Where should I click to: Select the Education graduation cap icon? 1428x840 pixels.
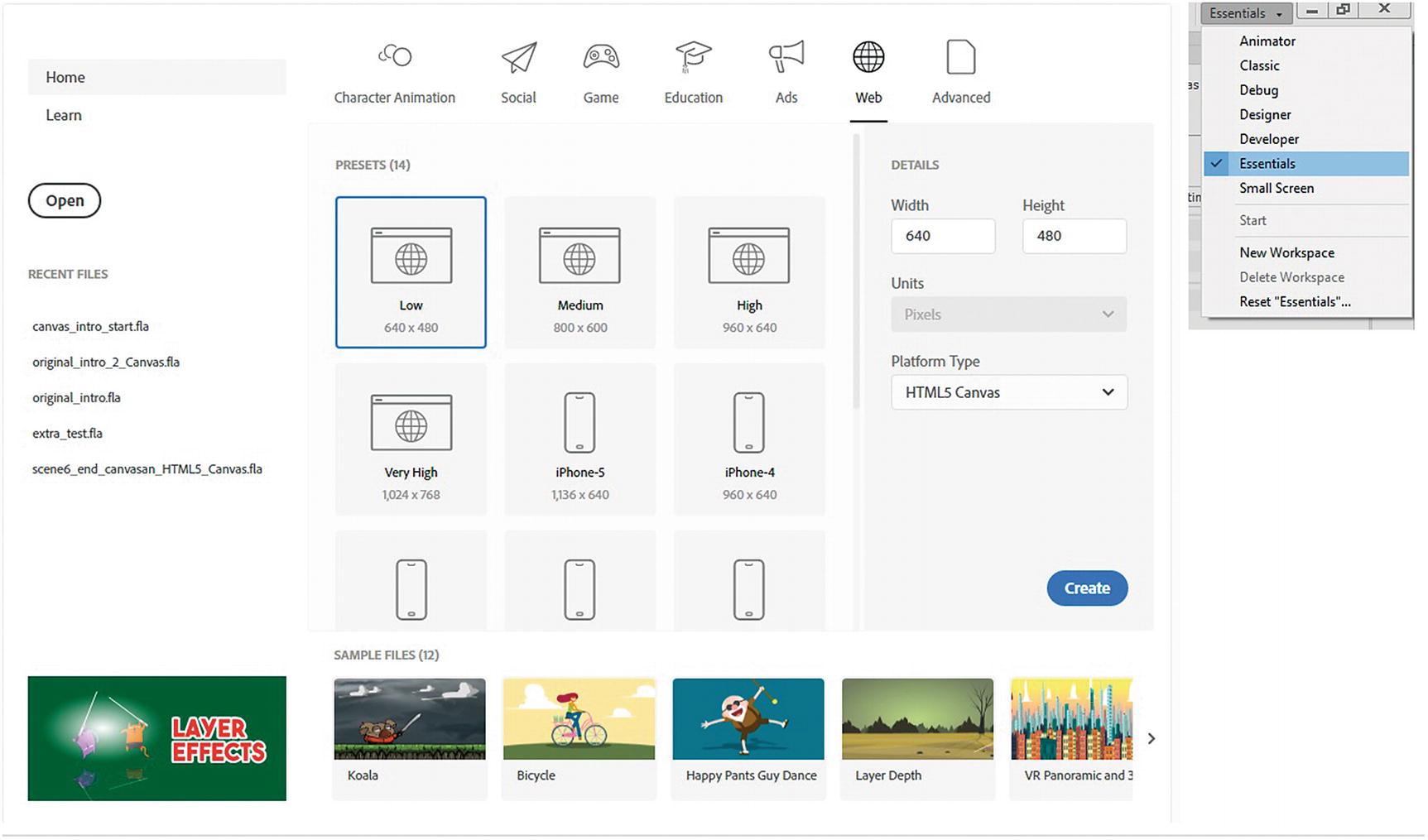[693, 57]
